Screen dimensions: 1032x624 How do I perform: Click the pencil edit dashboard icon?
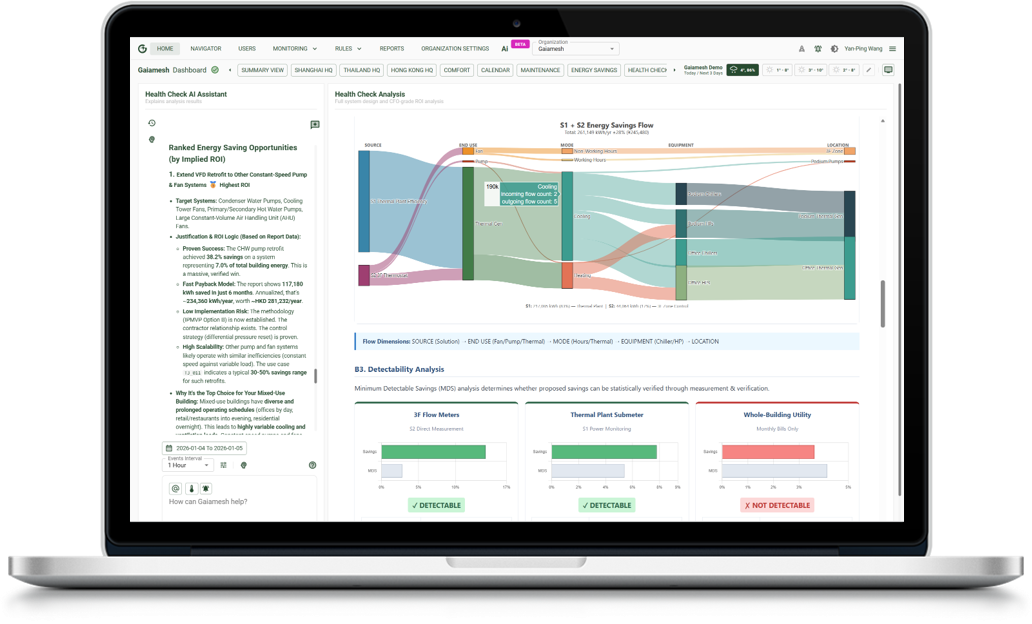click(869, 70)
